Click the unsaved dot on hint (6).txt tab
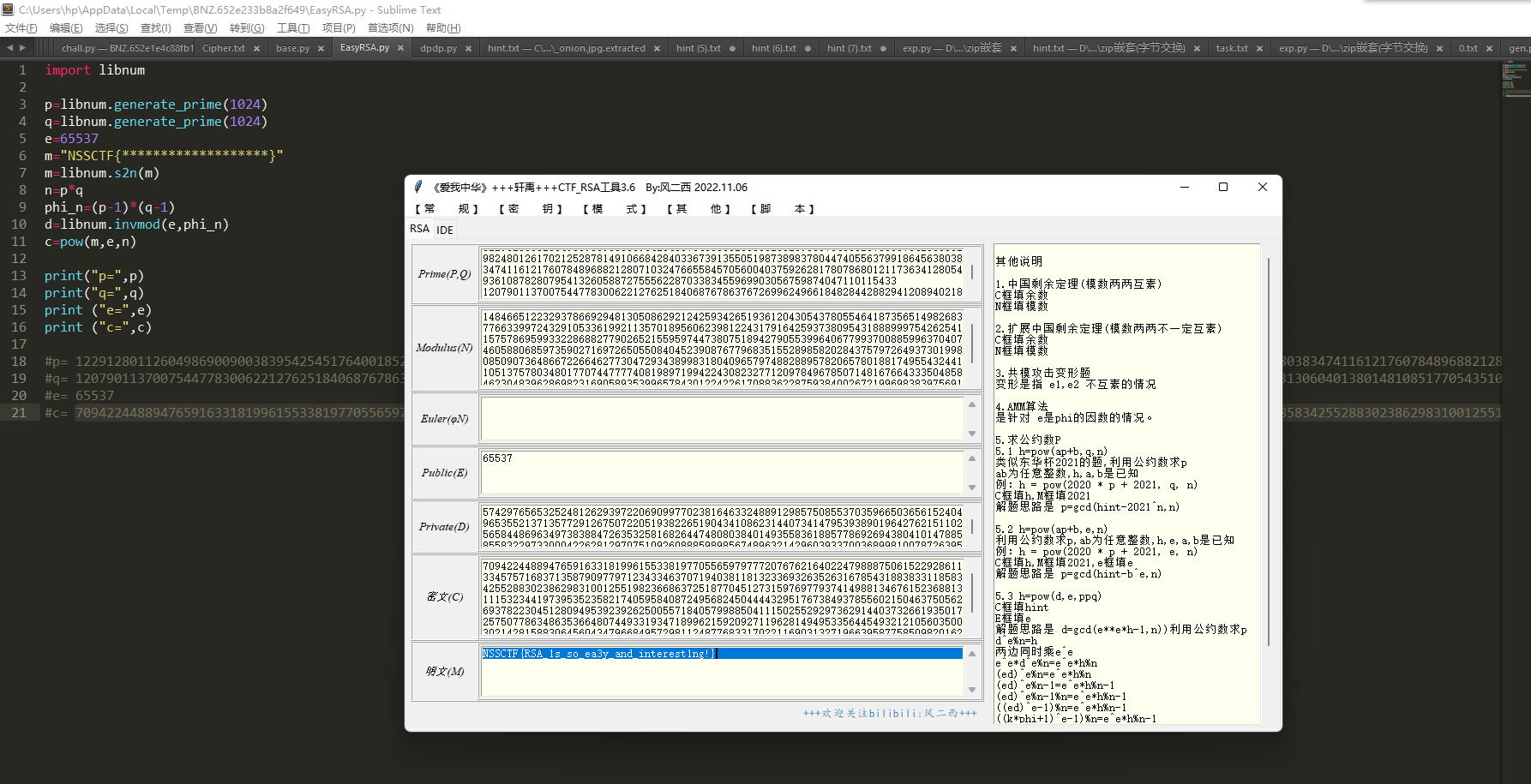The width and height of the screenshot is (1531, 784). pyautogui.click(x=808, y=49)
